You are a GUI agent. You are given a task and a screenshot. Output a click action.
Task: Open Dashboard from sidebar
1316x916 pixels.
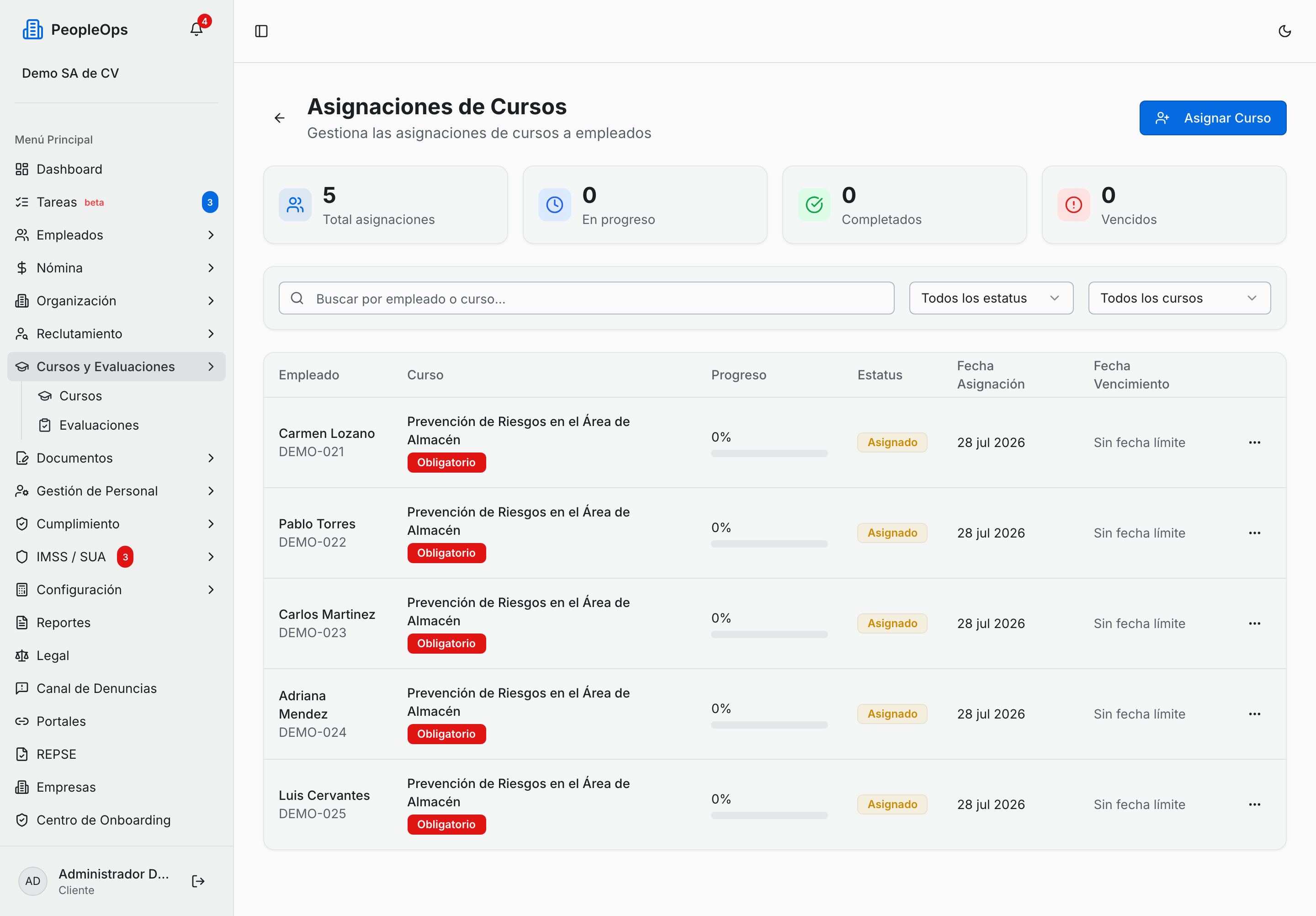[117, 169]
